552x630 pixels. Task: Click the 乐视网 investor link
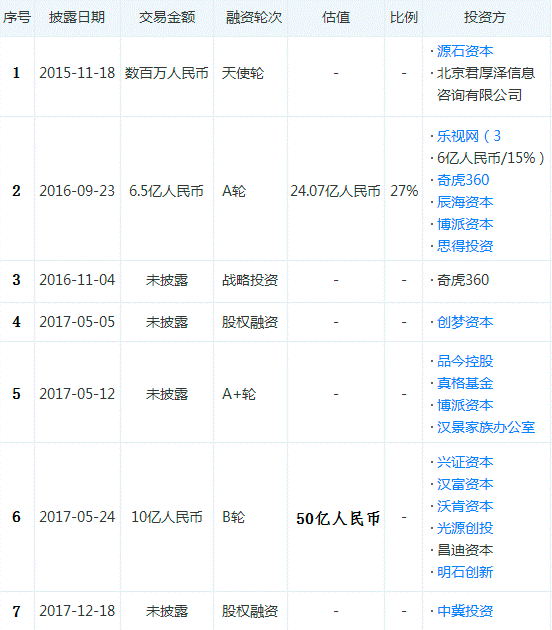(x=458, y=136)
